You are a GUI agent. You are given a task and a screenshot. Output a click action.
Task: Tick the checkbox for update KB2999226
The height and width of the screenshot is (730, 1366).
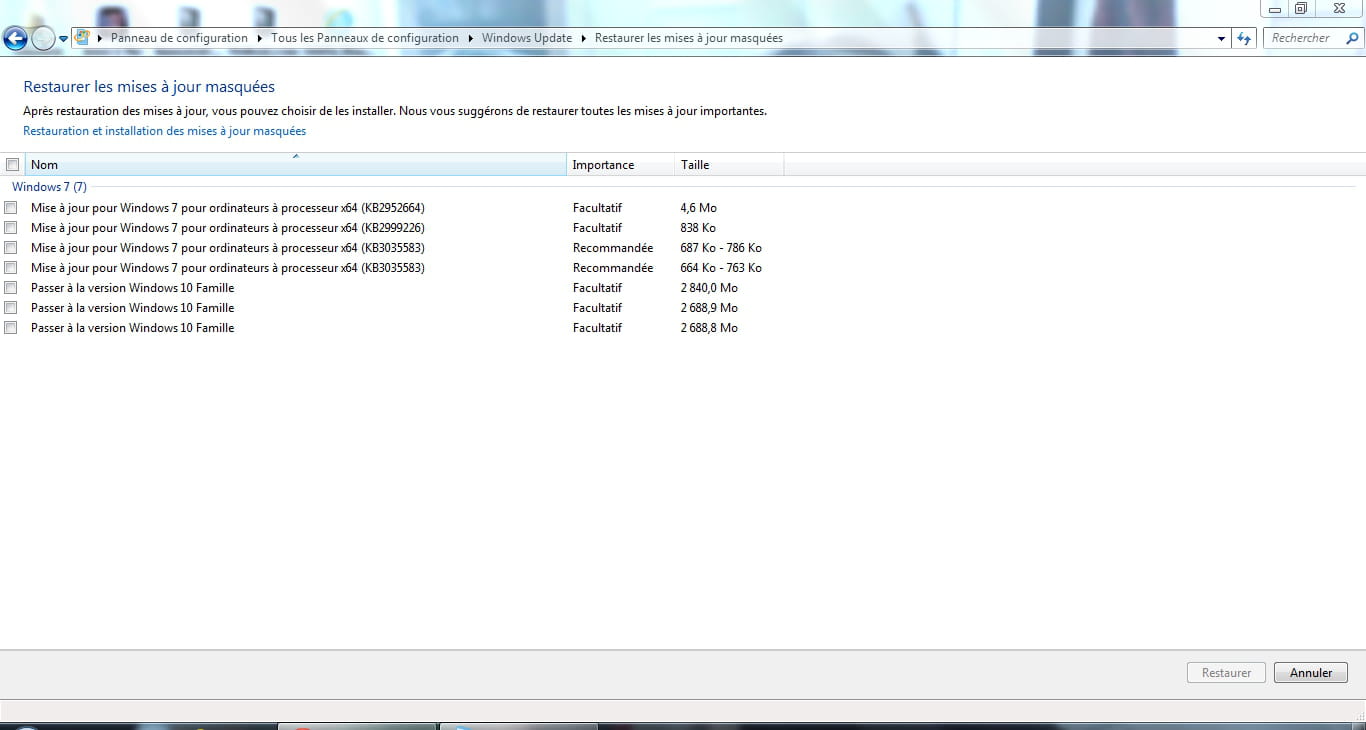pyautogui.click(x=11, y=228)
